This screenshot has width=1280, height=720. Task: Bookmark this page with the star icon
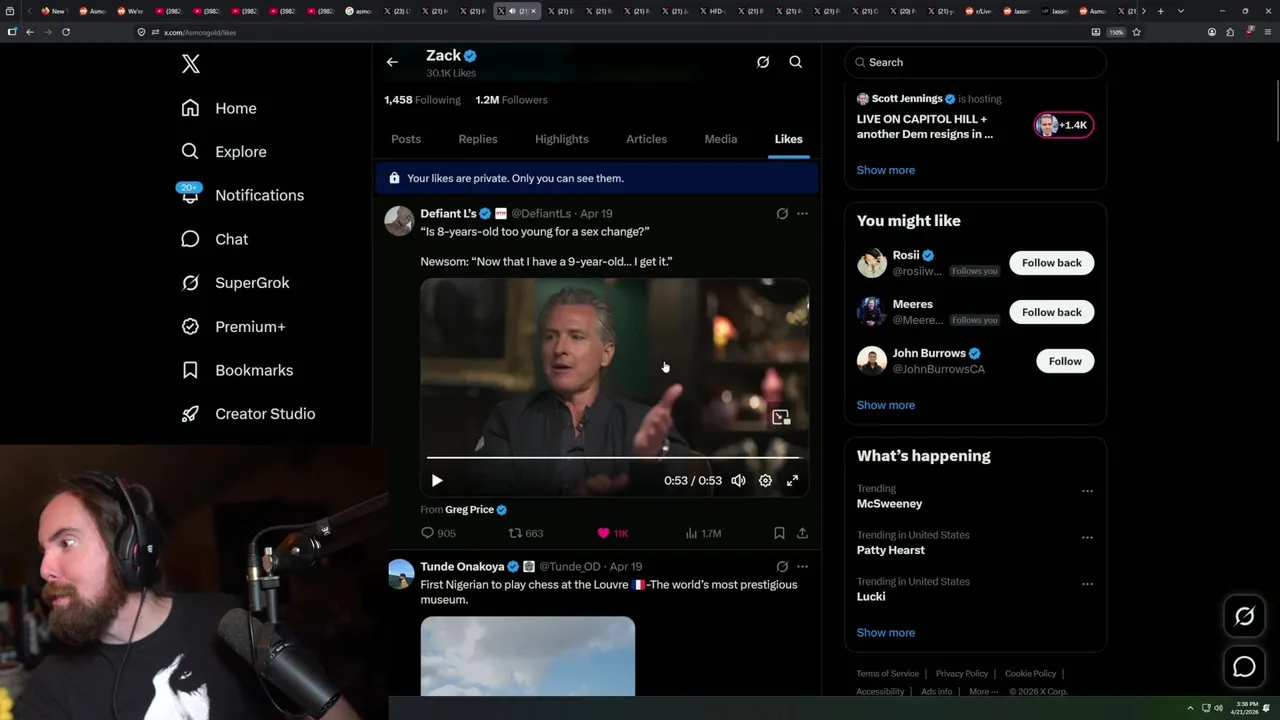click(x=1136, y=32)
